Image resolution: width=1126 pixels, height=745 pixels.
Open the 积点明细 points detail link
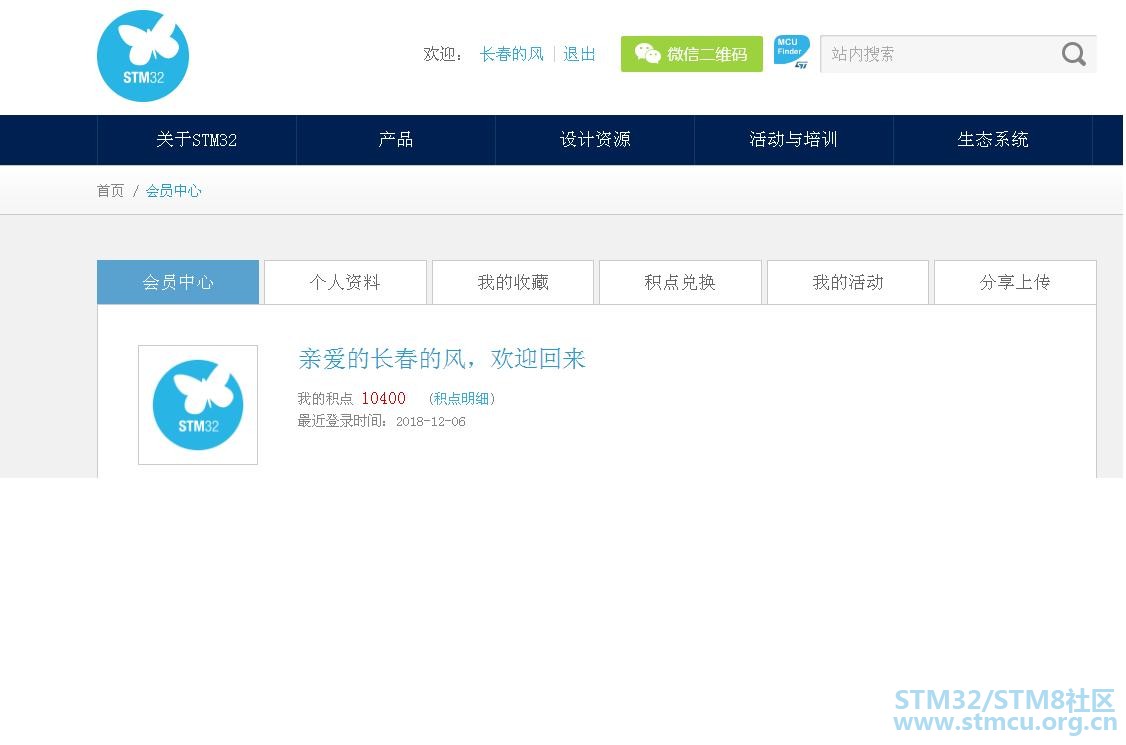coord(462,399)
